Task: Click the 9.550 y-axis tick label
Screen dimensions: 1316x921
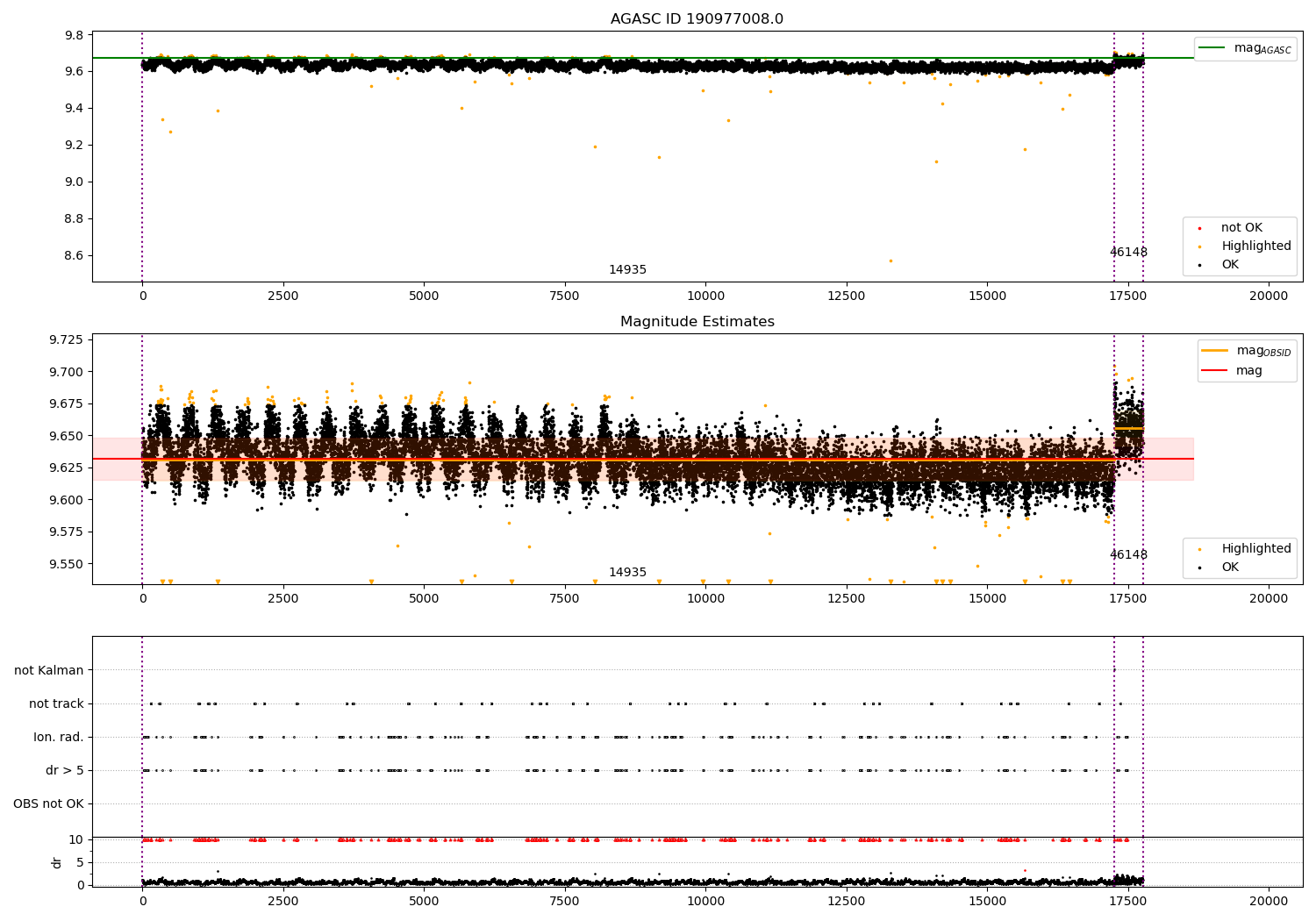Action: [x=67, y=564]
